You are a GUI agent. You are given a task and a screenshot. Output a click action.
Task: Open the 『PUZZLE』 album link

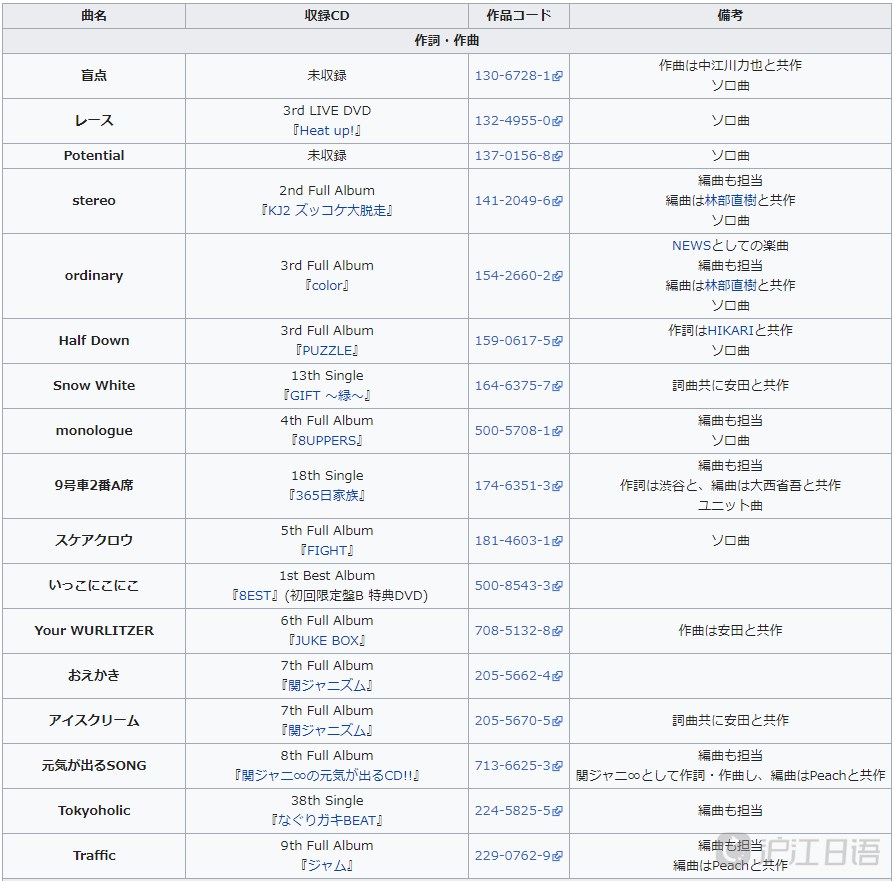327,350
